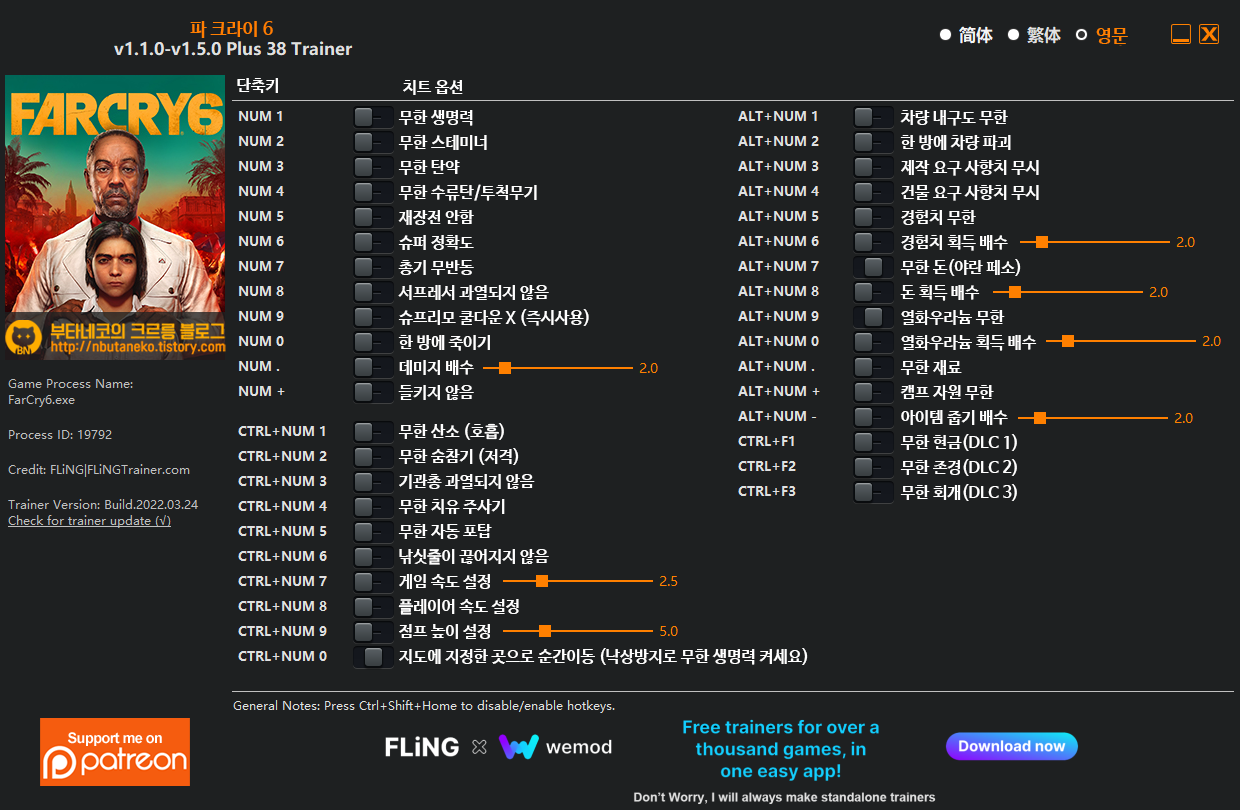Turn on 무한 탄약 switch
This screenshot has width=1240, height=810.
click(374, 167)
